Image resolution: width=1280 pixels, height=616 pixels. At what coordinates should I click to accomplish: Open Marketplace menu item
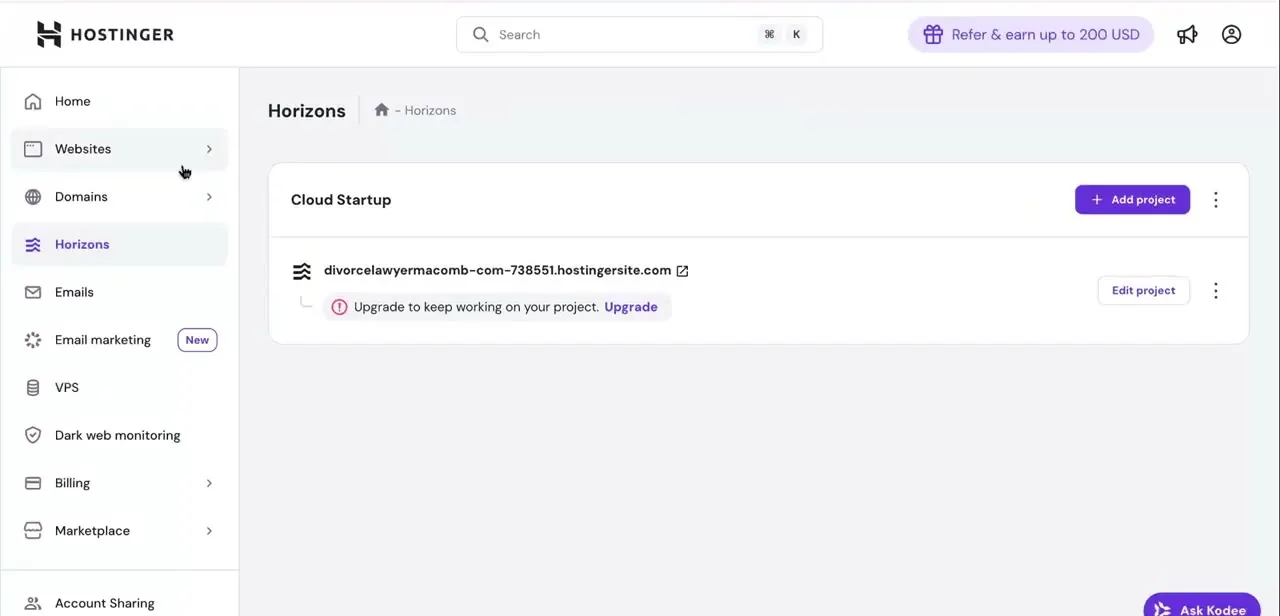point(119,531)
